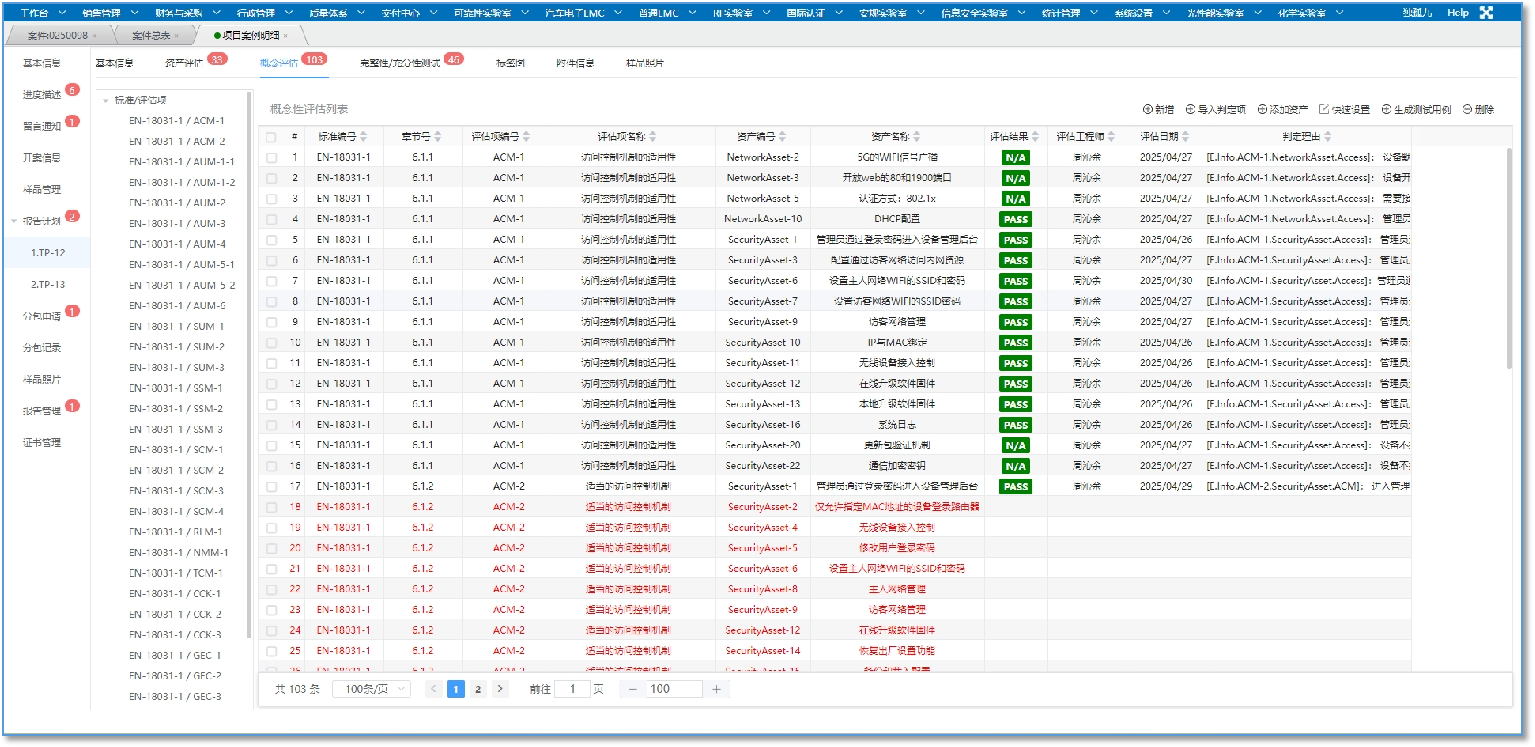Tick the checkbox for row 18
Image resolution: width=1535 pixels, height=747 pixels.
pos(271,507)
